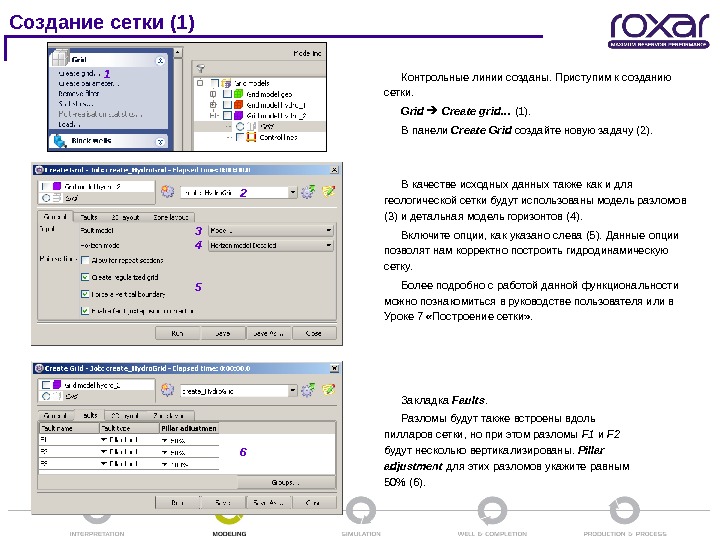
Task: Open 3D layout tab in Faults dialog
Action: pos(125,416)
